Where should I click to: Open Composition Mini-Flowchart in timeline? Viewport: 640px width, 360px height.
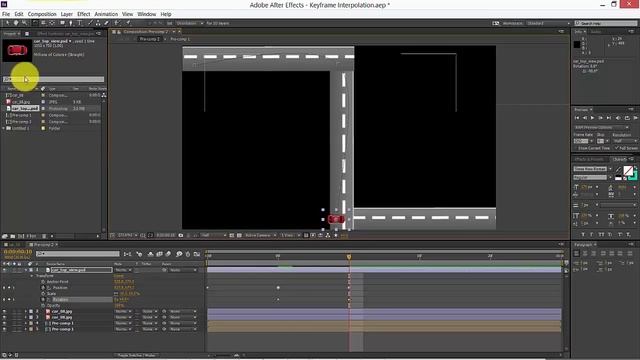coord(127,254)
